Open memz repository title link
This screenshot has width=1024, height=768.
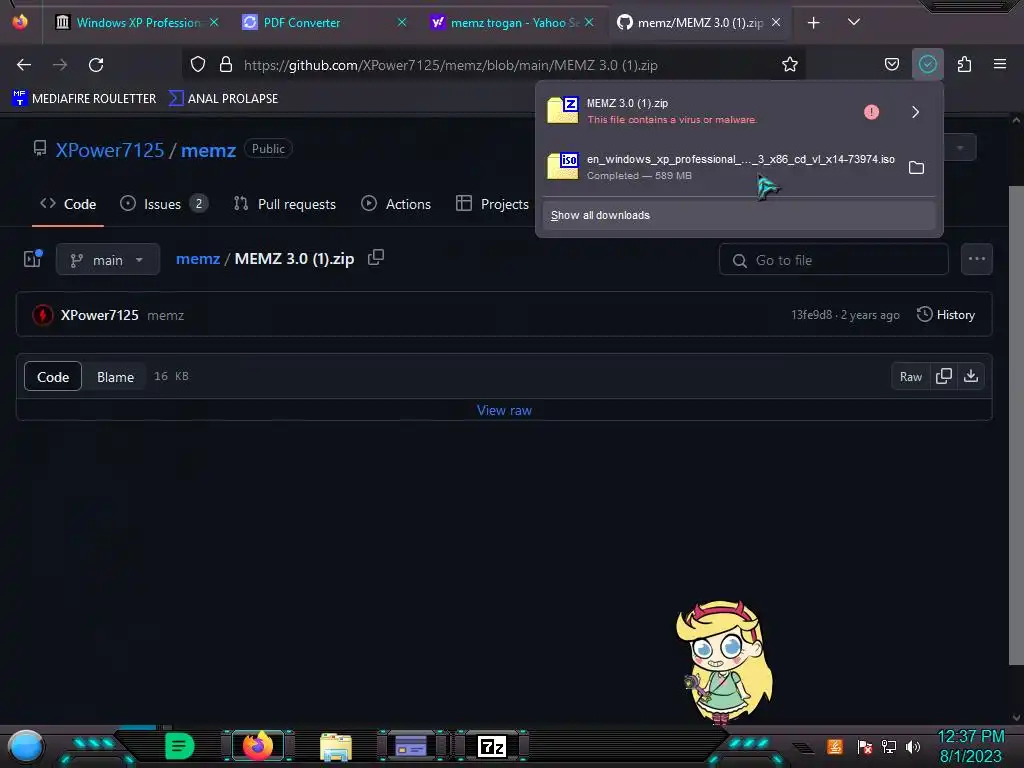208,150
